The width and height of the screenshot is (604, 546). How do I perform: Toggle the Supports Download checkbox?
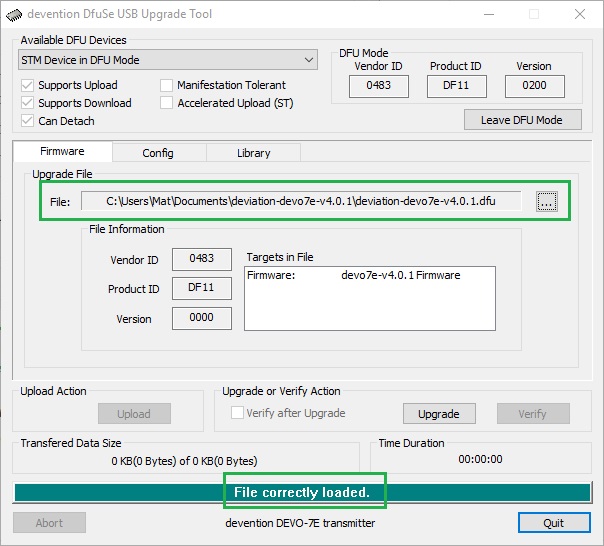pos(27,103)
